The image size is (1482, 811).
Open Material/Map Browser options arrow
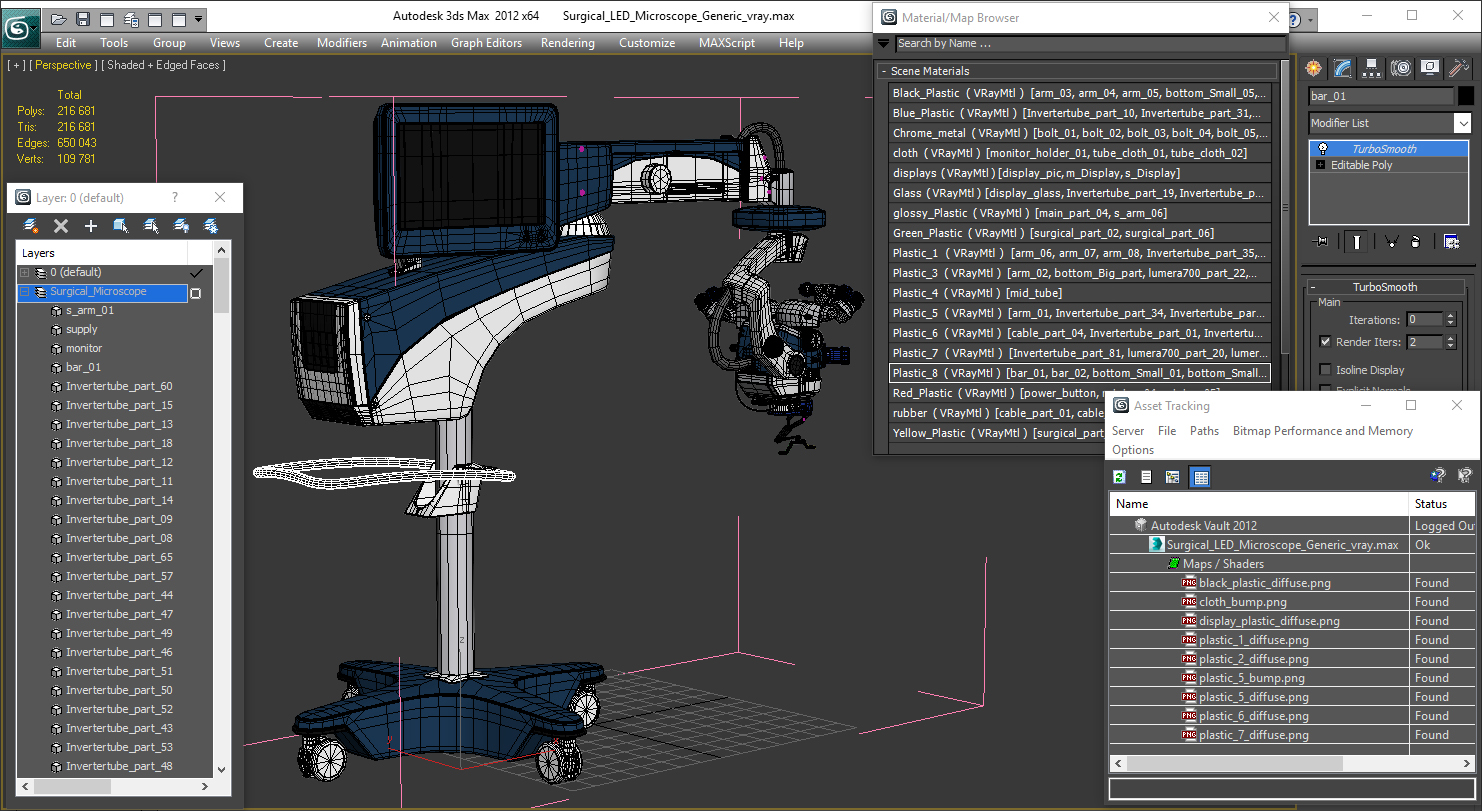[883, 44]
